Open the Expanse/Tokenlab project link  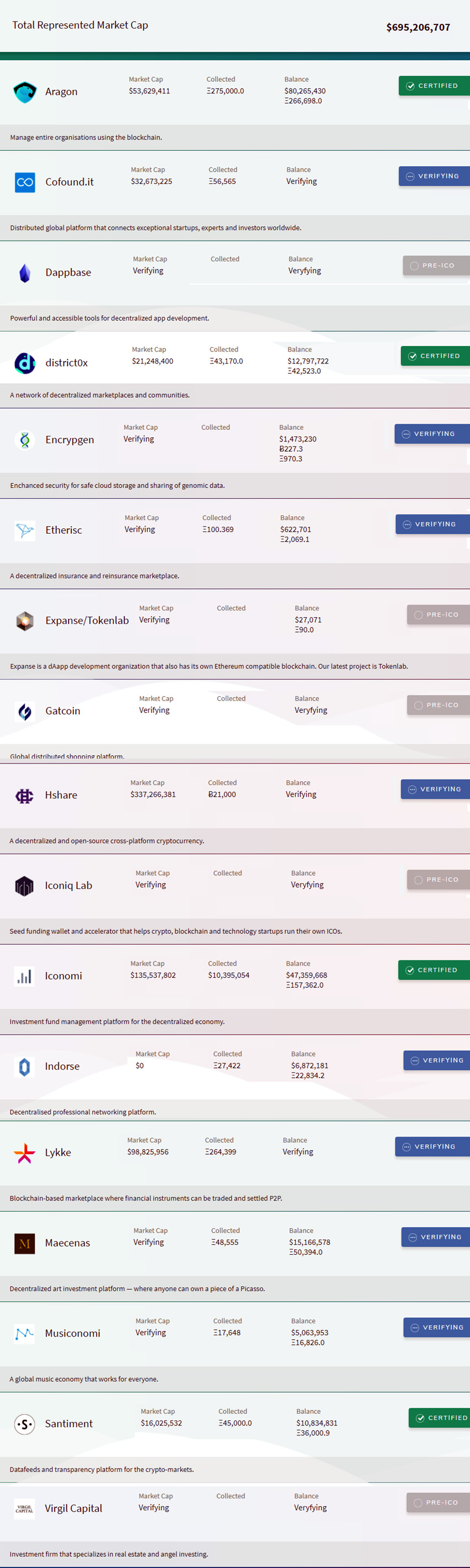(87, 621)
